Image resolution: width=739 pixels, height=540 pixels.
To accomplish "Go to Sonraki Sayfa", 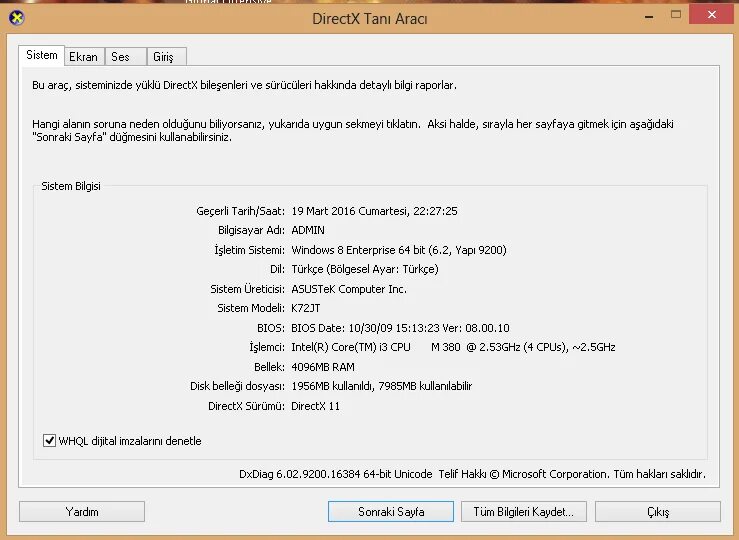I will [391, 512].
